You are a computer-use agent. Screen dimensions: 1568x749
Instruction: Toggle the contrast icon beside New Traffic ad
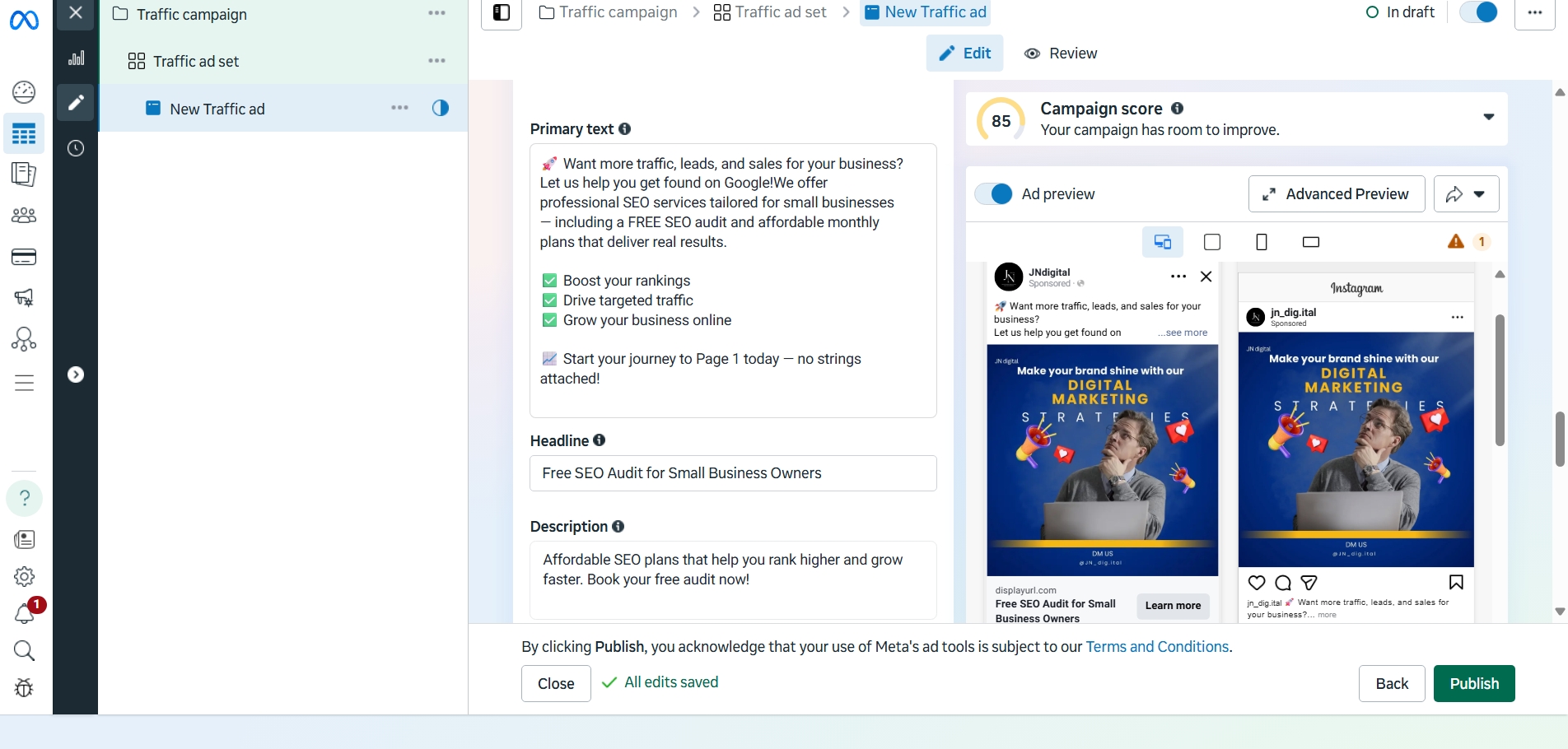click(441, 108)
